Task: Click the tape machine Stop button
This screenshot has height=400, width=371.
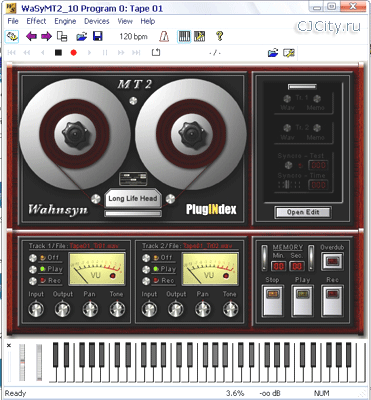Action: pos(273,301)
